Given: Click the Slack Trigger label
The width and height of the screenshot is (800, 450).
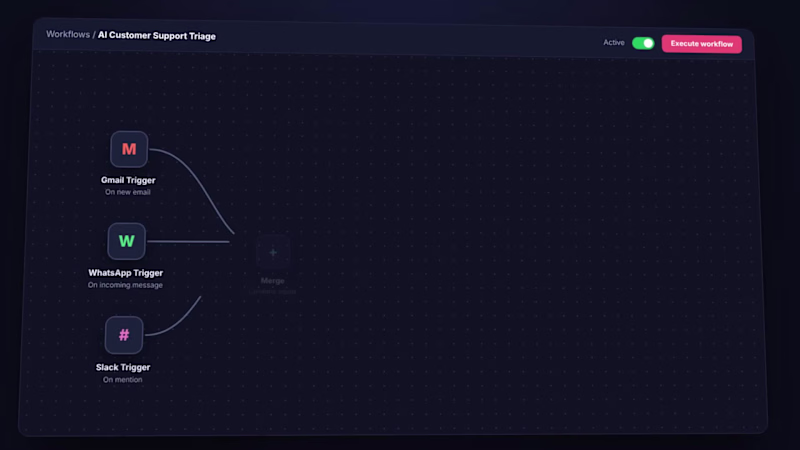Looking at the screenshot, I should pyautogui.click(x=123, y=367).
